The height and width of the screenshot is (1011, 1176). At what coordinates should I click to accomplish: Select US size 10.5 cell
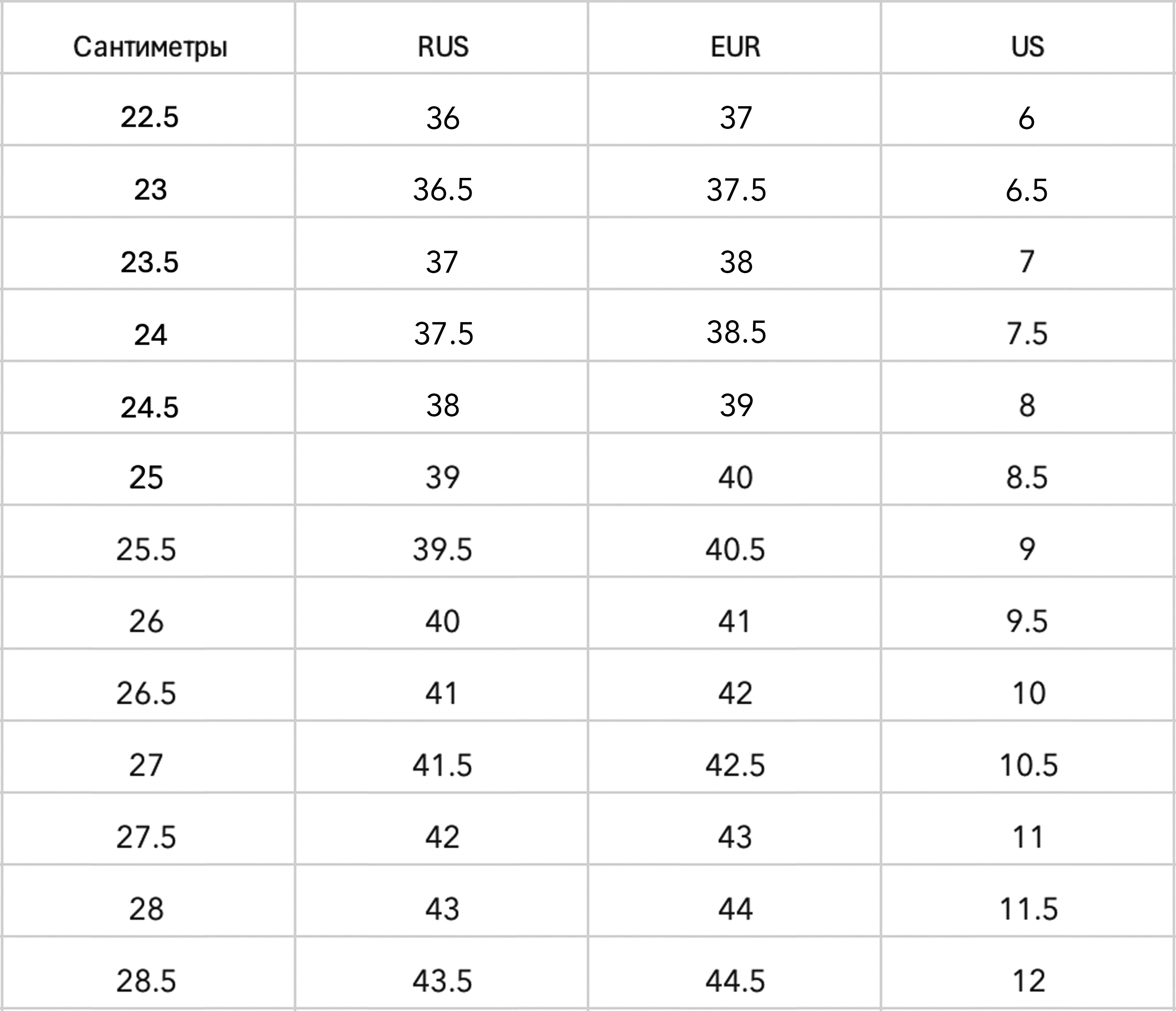[1029, 765]
